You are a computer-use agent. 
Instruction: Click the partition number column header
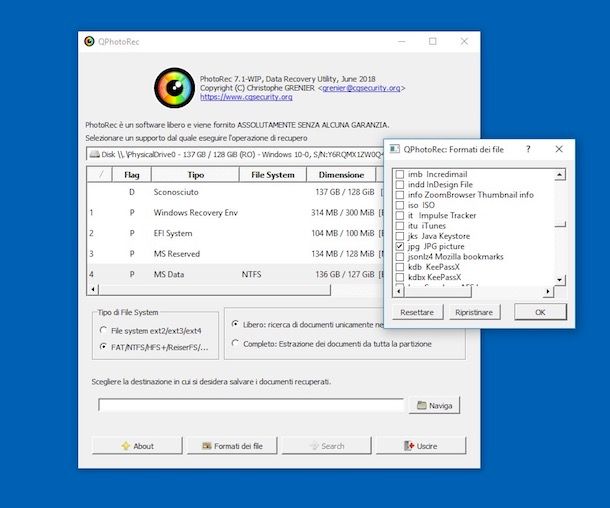(x=100, y=175)
